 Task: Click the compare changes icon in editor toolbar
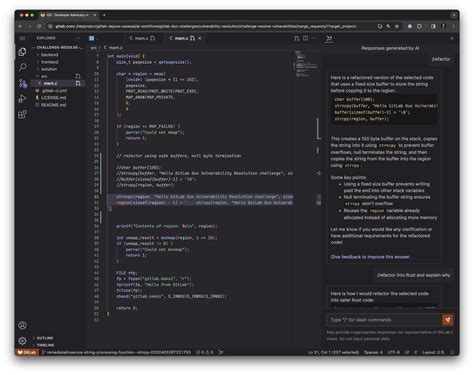tap(296, 39)
